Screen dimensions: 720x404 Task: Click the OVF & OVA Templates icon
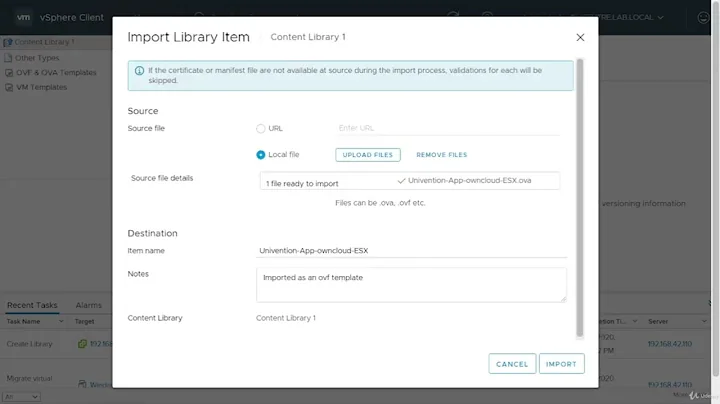pyautogui.click(x=9, y=73)
